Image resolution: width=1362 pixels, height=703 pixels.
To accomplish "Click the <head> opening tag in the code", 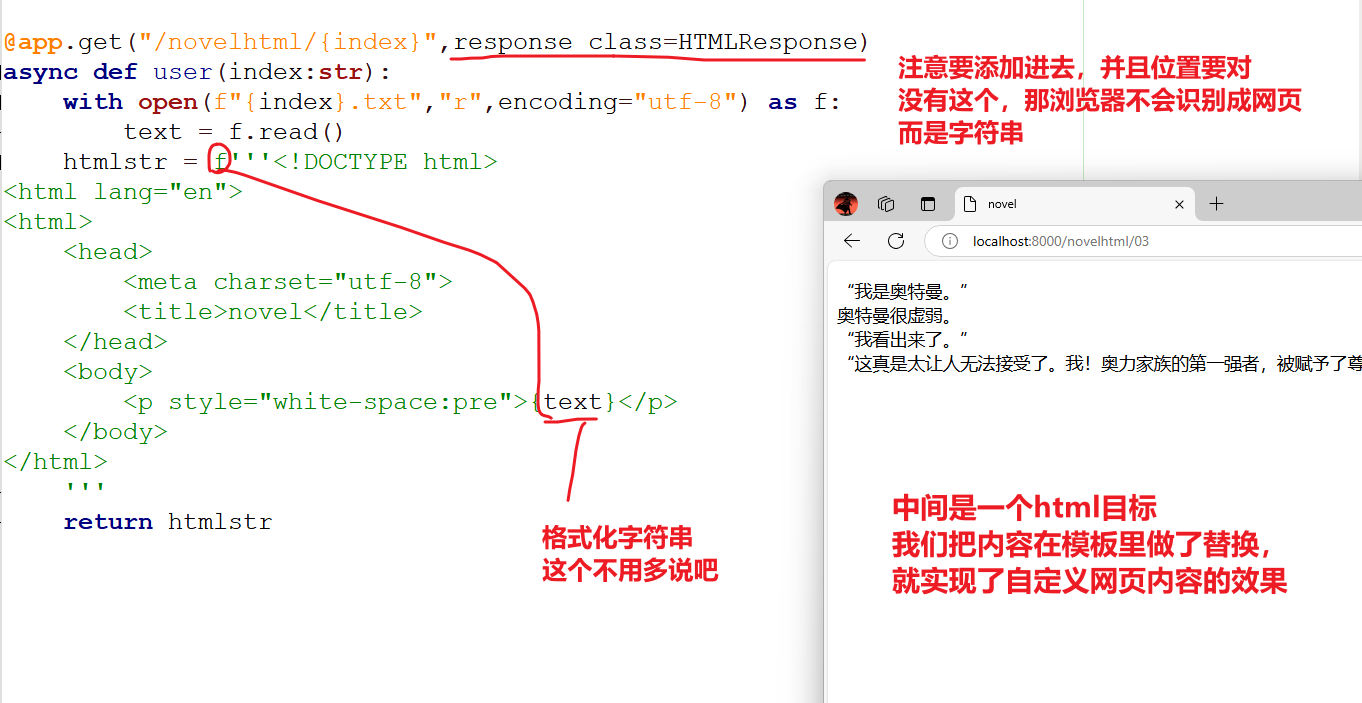I will click(x=108, y=252).
